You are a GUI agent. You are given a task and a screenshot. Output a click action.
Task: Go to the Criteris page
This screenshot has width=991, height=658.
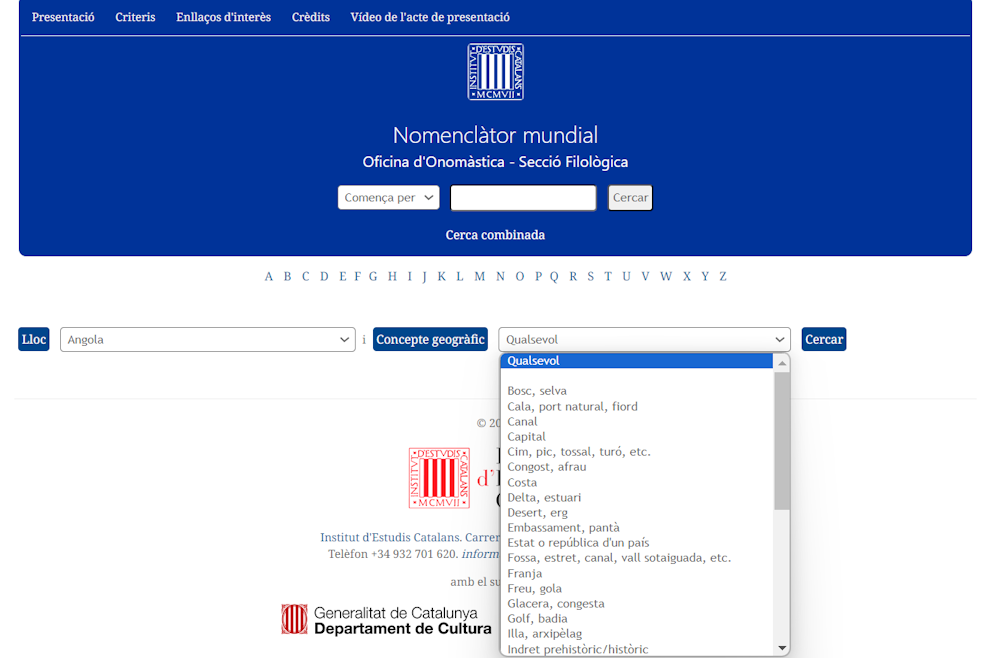point(135,17)
